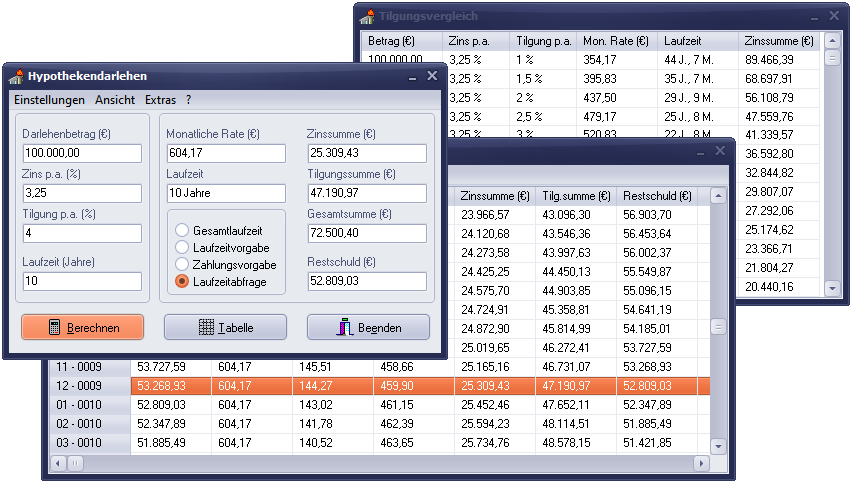Viewport: 854px width, 481px height.
Task: Click the table window's vertical scrollbar thumb
Action: (718, 327)
